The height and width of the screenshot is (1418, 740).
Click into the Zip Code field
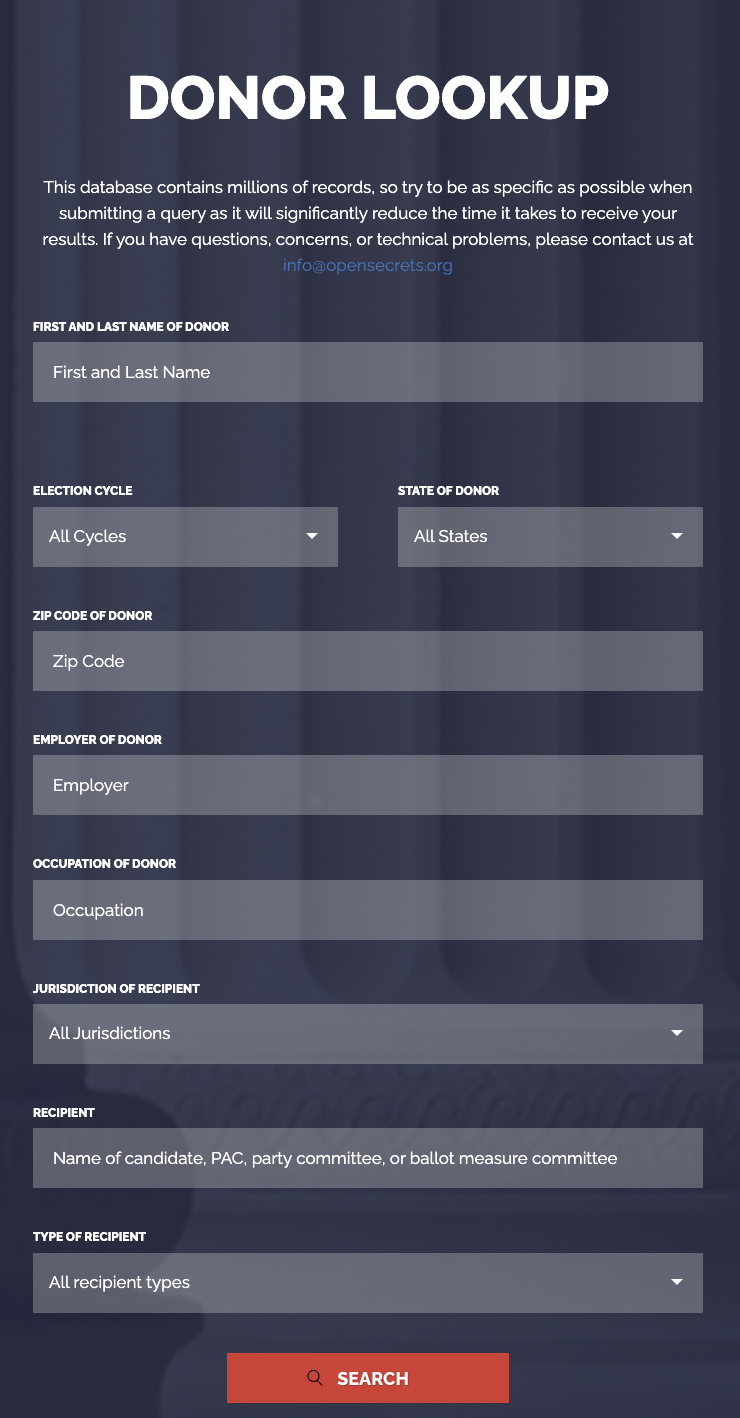click(x=368, y=661)
